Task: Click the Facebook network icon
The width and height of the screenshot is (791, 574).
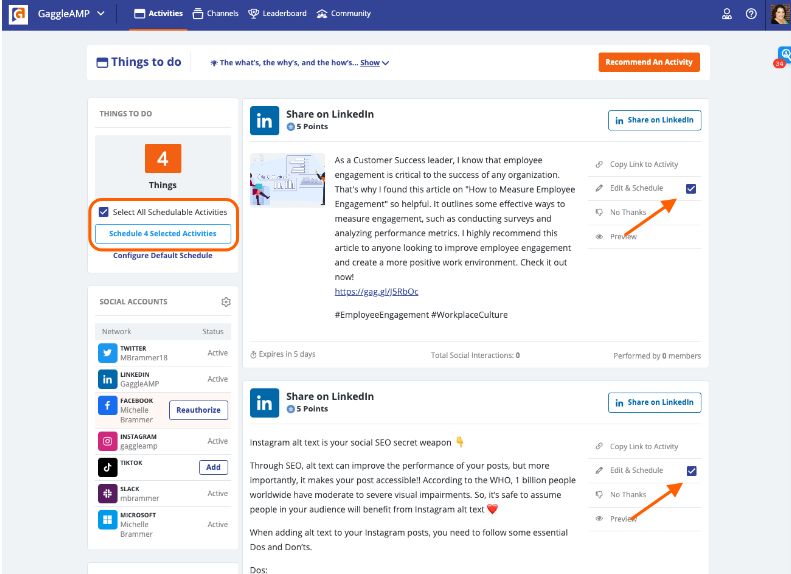Action: 107,405
